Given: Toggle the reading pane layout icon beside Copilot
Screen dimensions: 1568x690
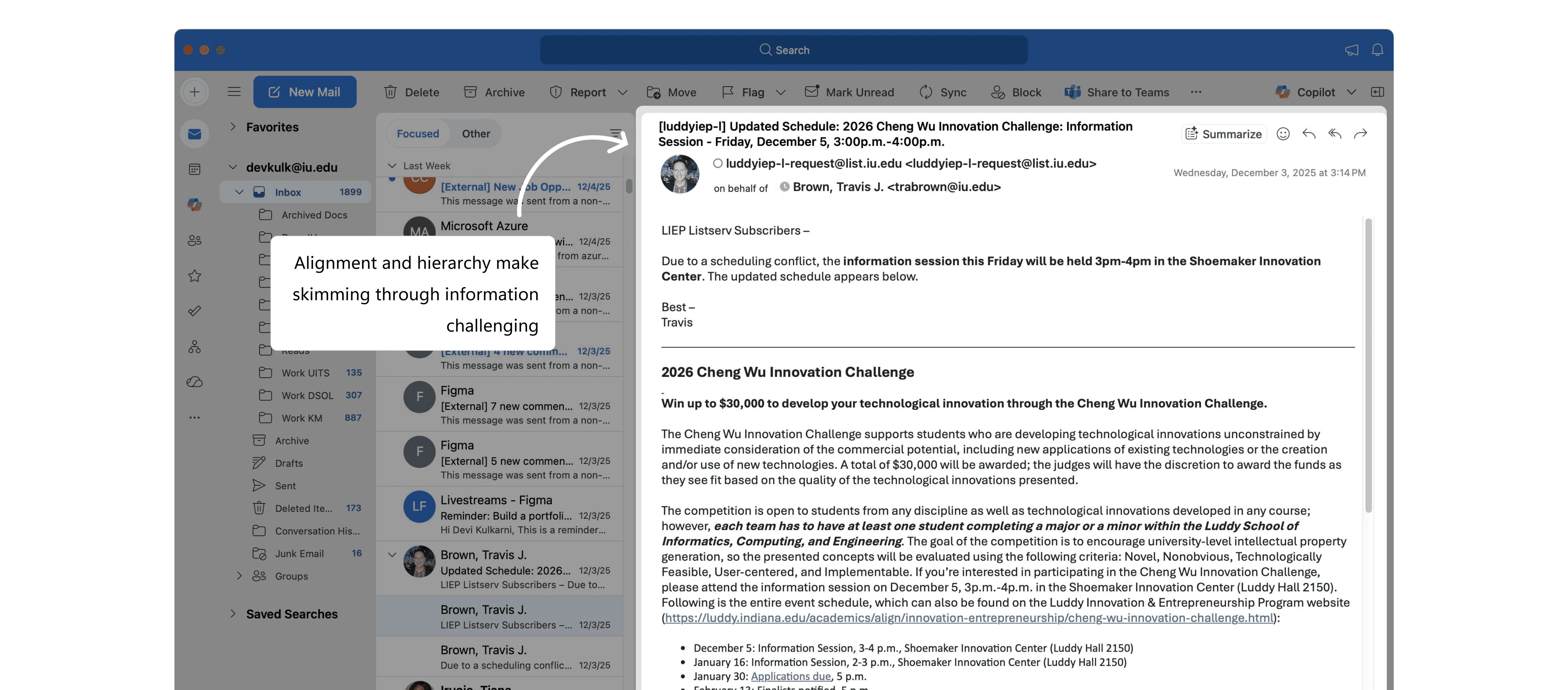Looking at the screenshot, I should [1378, 92].
